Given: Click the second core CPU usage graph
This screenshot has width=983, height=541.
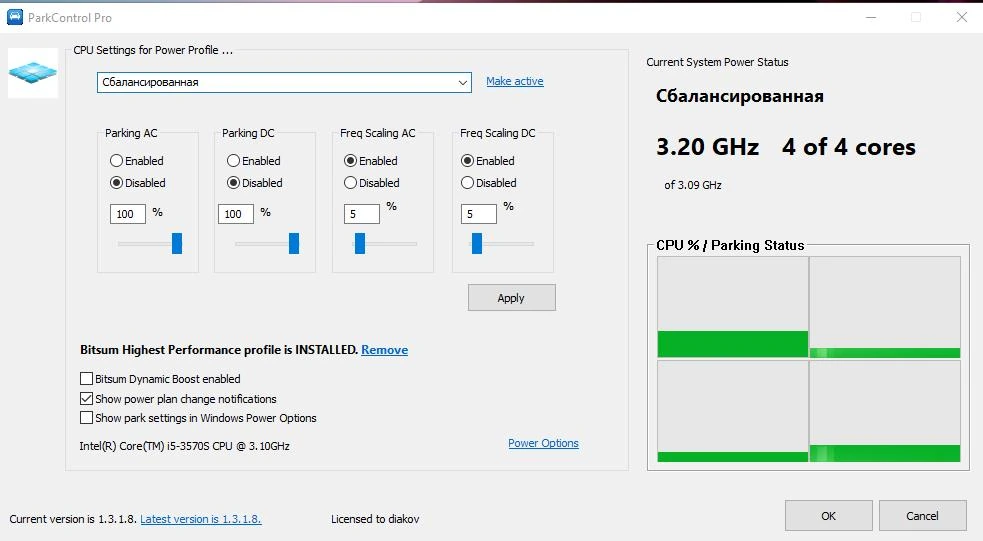Looking at the screenshot, I should click(885, 307).
